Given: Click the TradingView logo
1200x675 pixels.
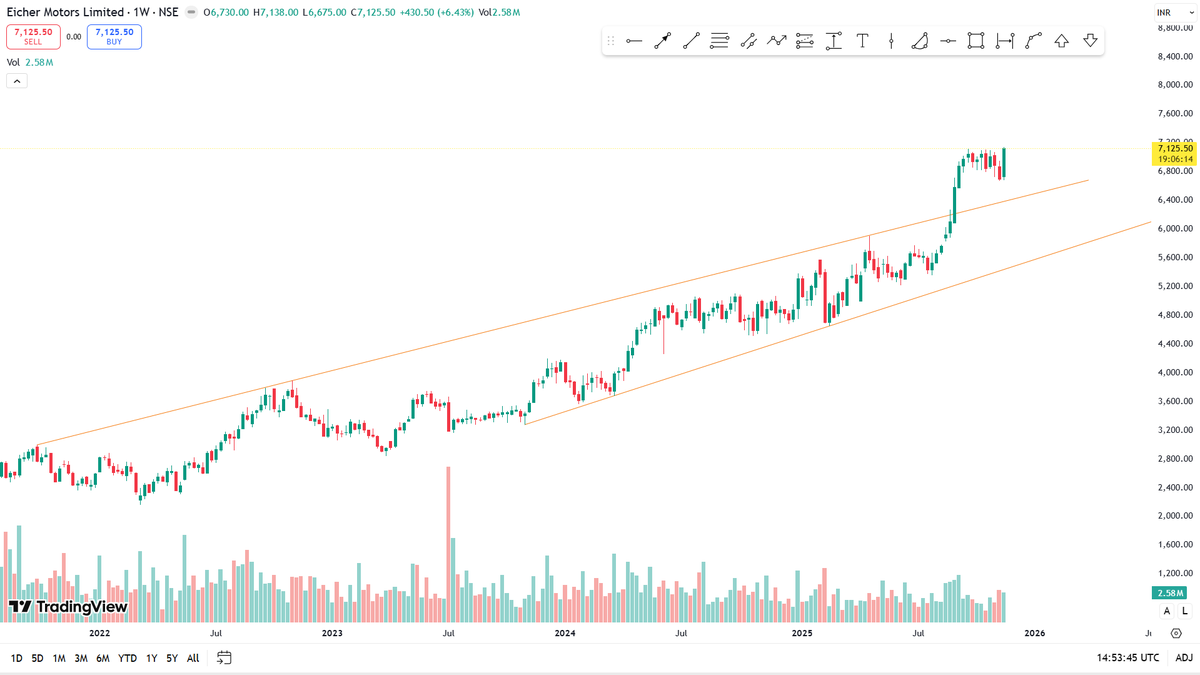Looking at the screenshot, I should 68,606.
